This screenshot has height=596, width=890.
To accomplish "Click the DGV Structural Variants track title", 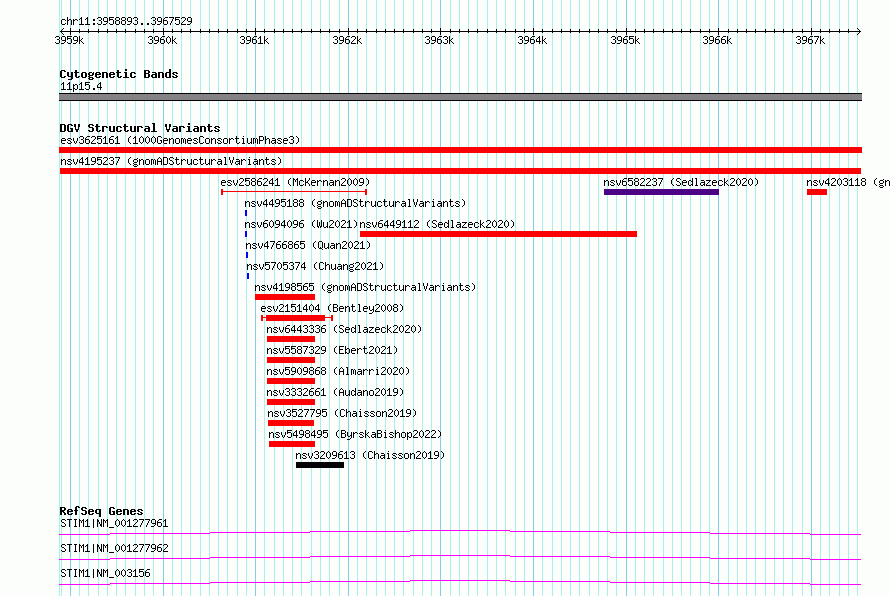I will tap(140, 128).
